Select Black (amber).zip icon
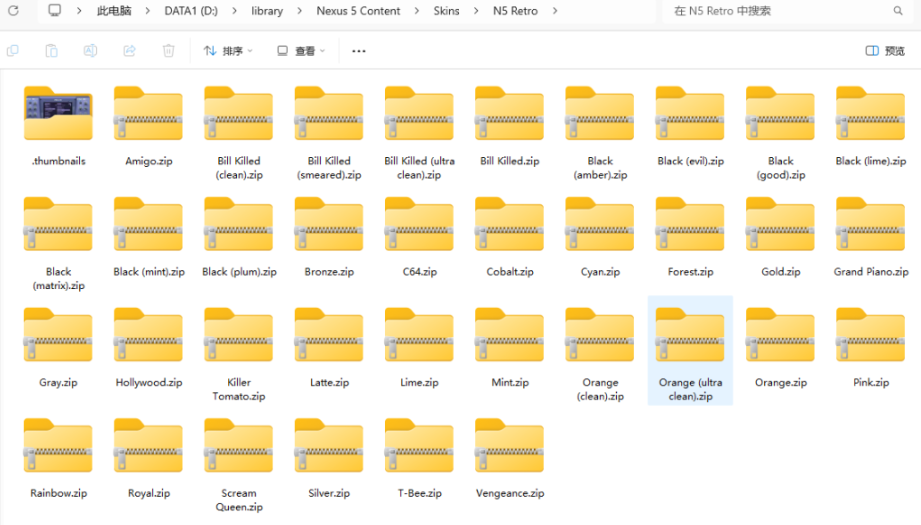This screenshot has width=921, height=525. point(600,113)
